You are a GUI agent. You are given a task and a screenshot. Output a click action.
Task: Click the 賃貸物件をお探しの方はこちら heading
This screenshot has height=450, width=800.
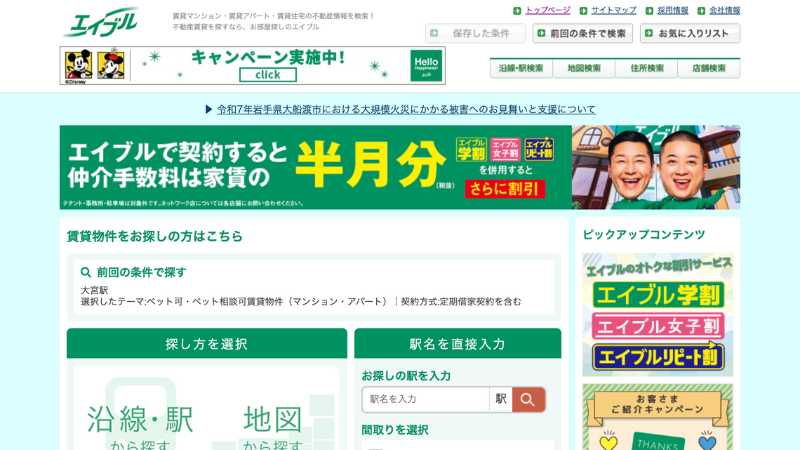155,236
